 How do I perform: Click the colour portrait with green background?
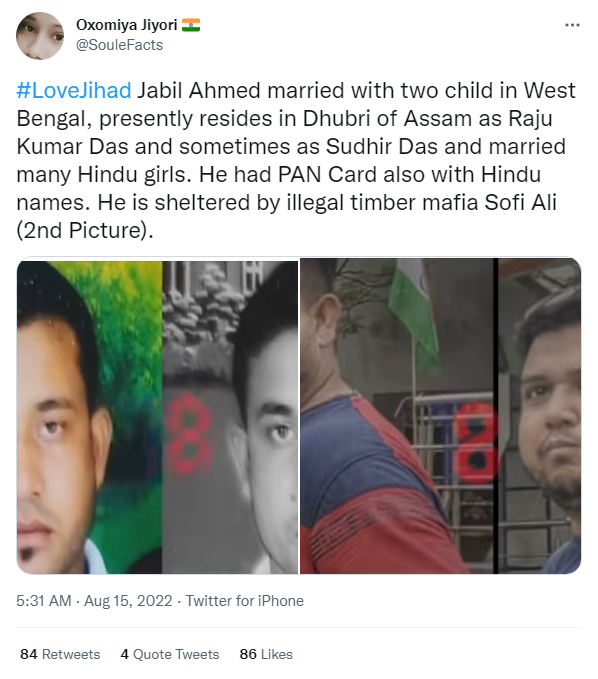[x=89, y=417]
